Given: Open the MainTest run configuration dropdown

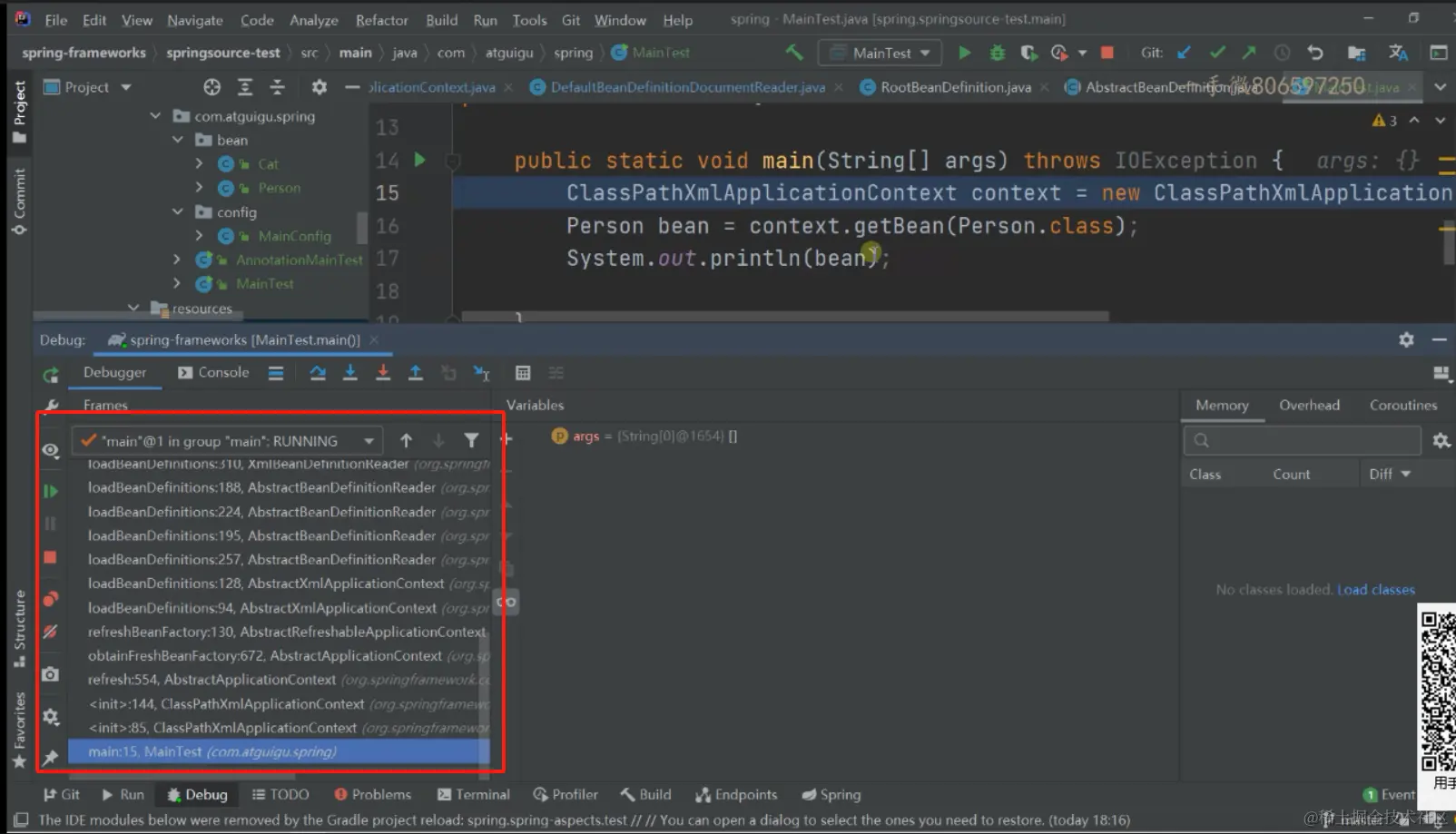Looking at the screenshot, I should coord(880,53).
